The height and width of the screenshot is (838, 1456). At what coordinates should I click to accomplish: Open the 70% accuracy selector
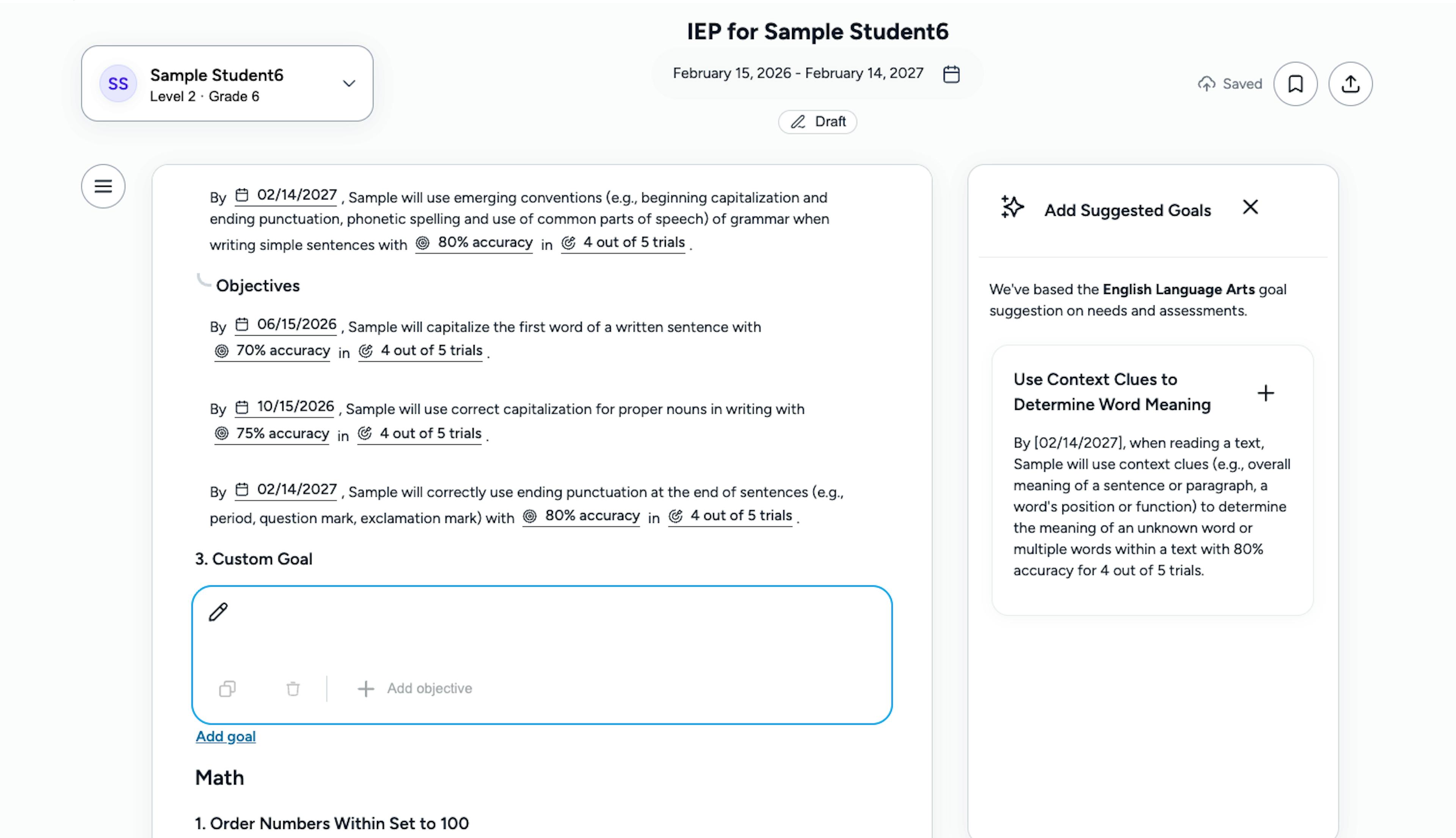[273, 351]
